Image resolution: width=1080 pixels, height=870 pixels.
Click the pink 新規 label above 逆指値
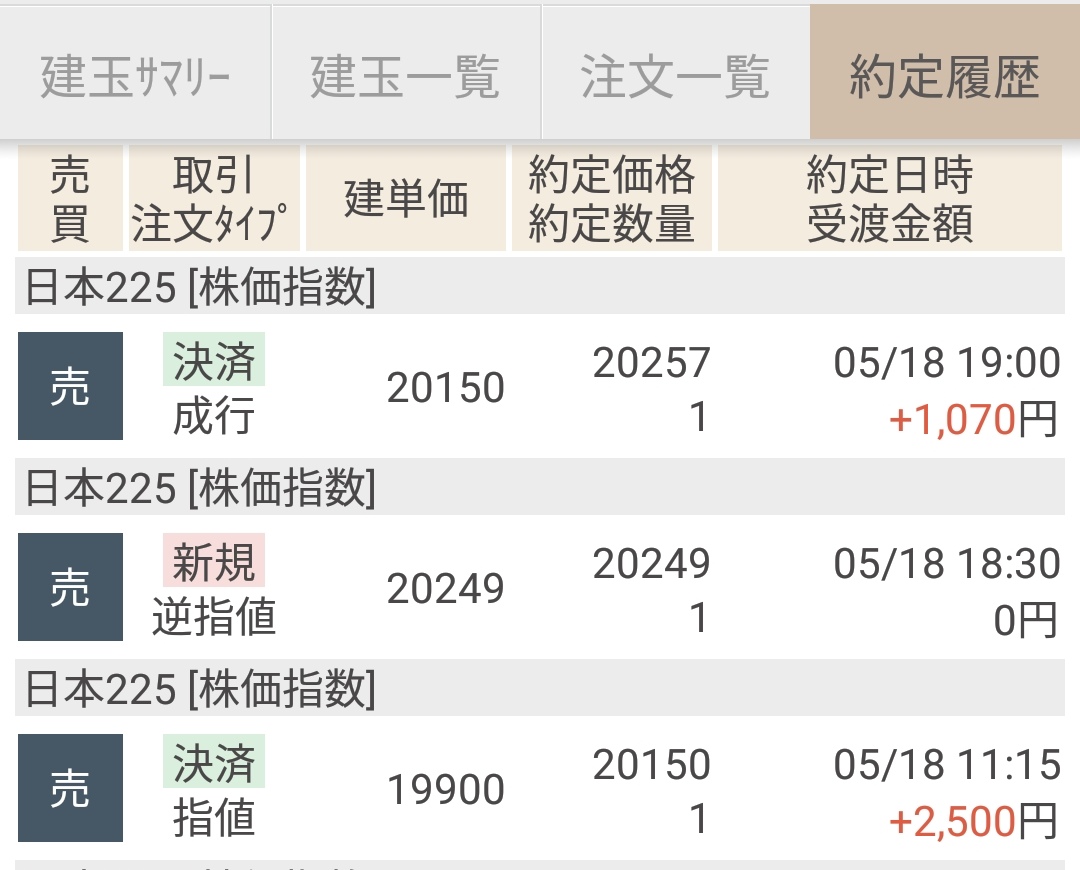point(213,562)
